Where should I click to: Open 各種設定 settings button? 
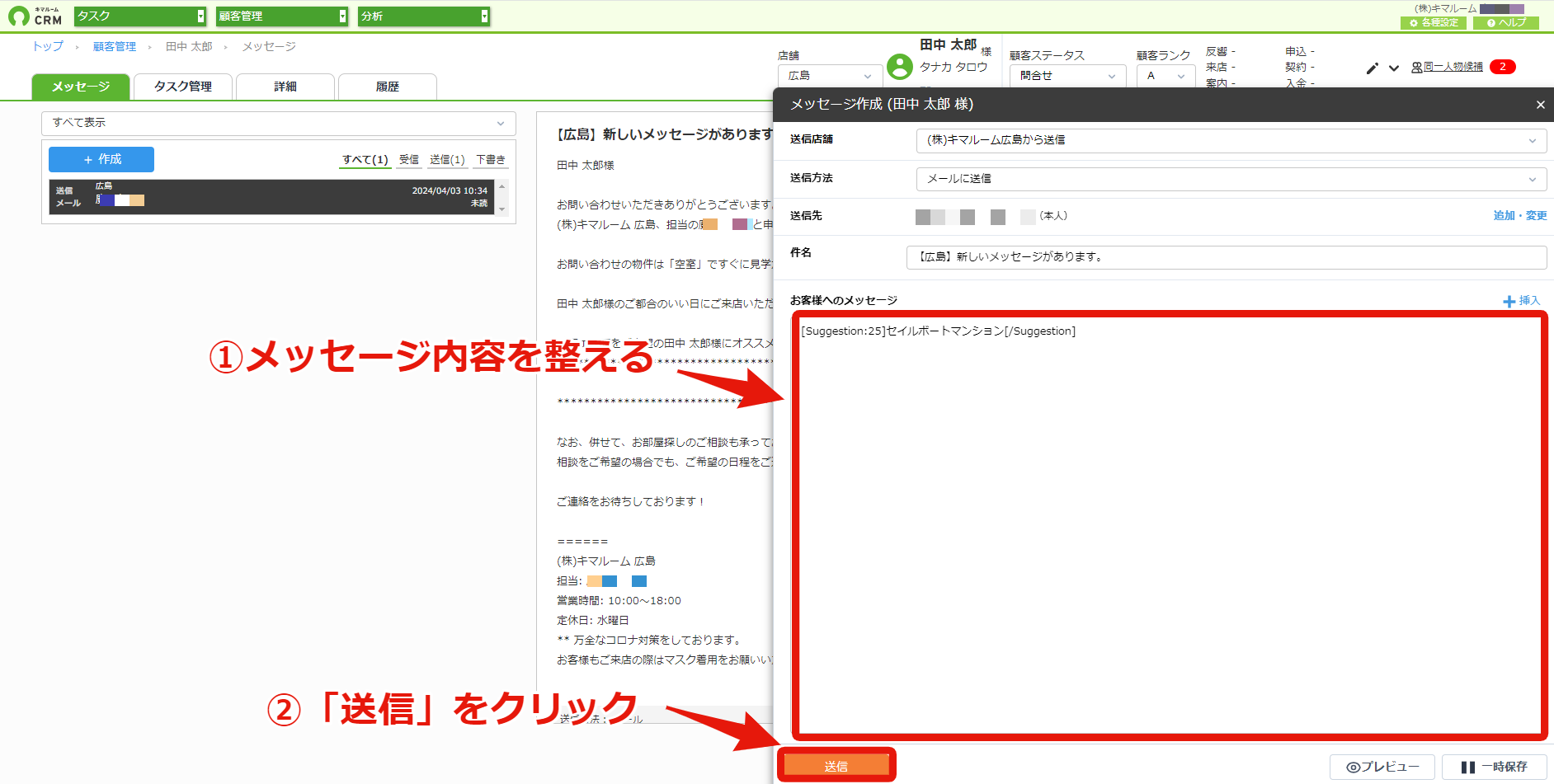1434,23
